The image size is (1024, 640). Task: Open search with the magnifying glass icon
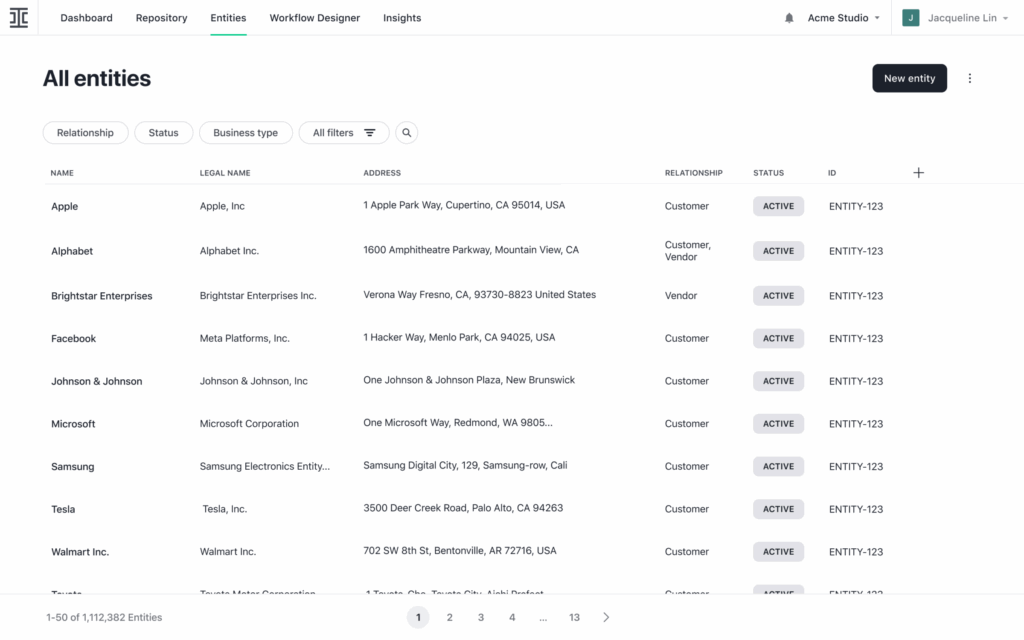(x=406, y=132)
